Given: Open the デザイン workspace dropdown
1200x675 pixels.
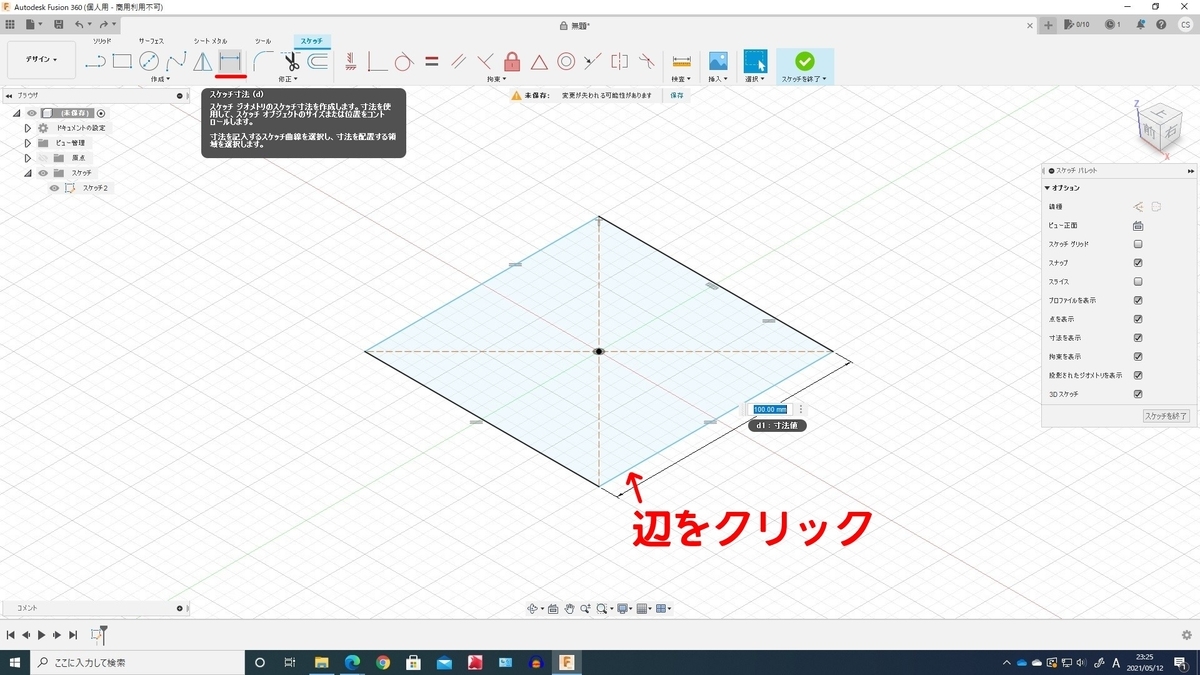Looking at the screenshot, I should (40, 58).
